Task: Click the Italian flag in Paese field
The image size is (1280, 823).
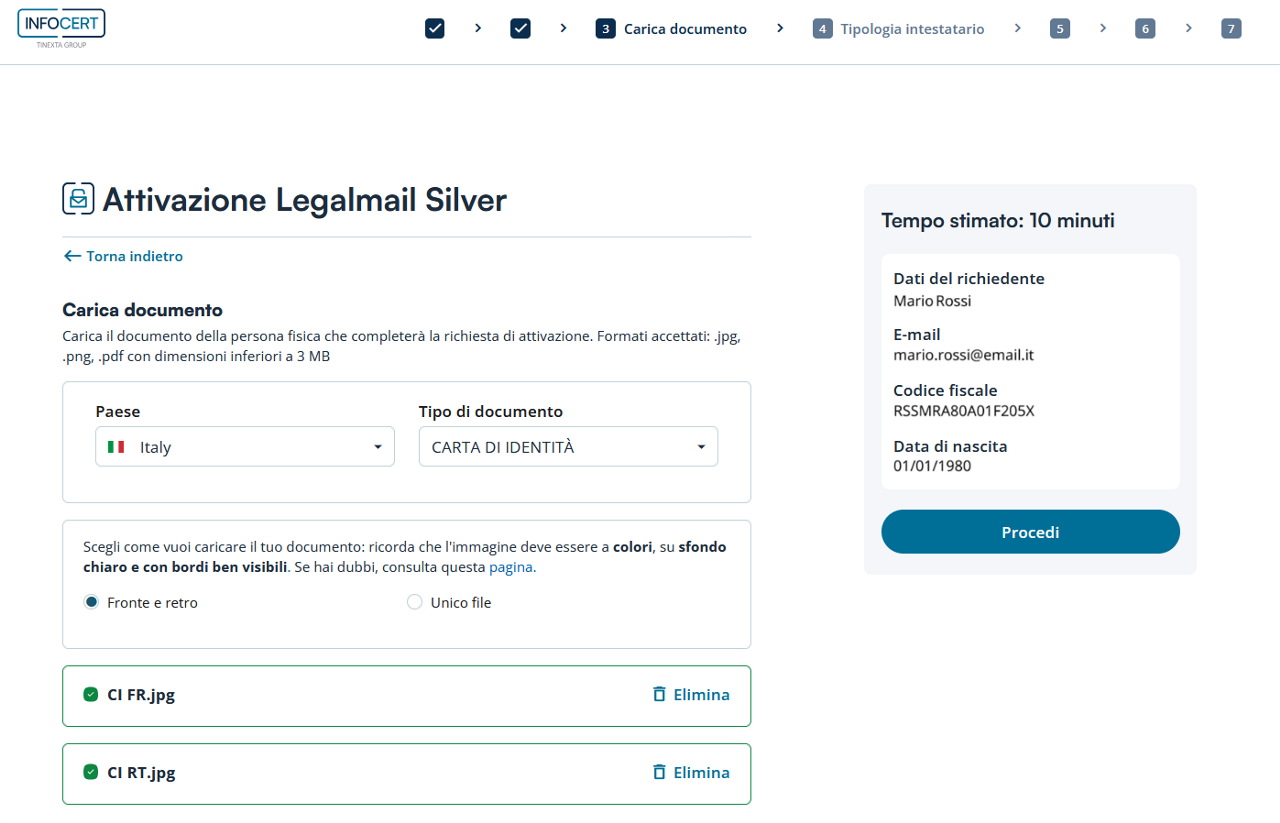Action: (116, 447)
